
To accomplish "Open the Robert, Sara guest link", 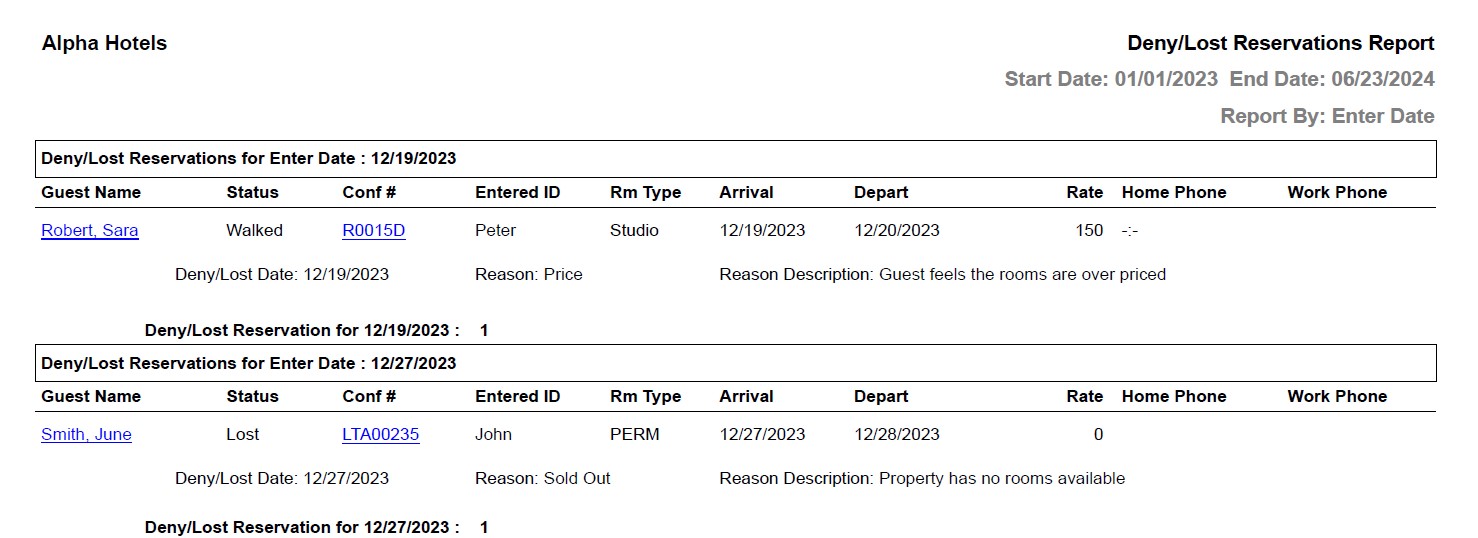I will click(x=90, y=231).
